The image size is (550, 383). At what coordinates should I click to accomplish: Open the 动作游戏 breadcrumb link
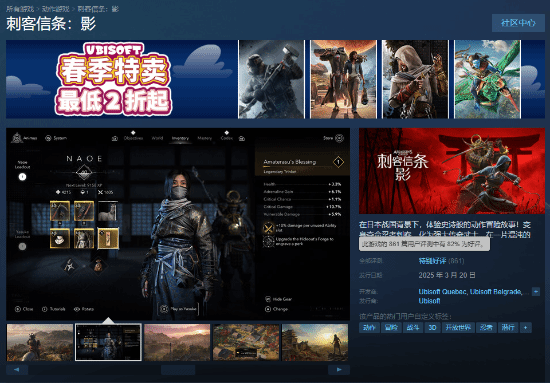pyautogui.click(x=55, y=9)
